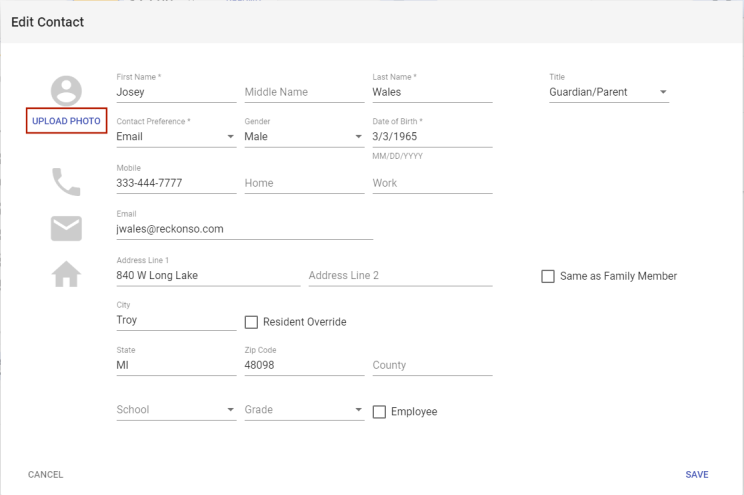This screenshot has width=744, height=495.
Task: Open the Grade dropdown
Action: point(304,410)
